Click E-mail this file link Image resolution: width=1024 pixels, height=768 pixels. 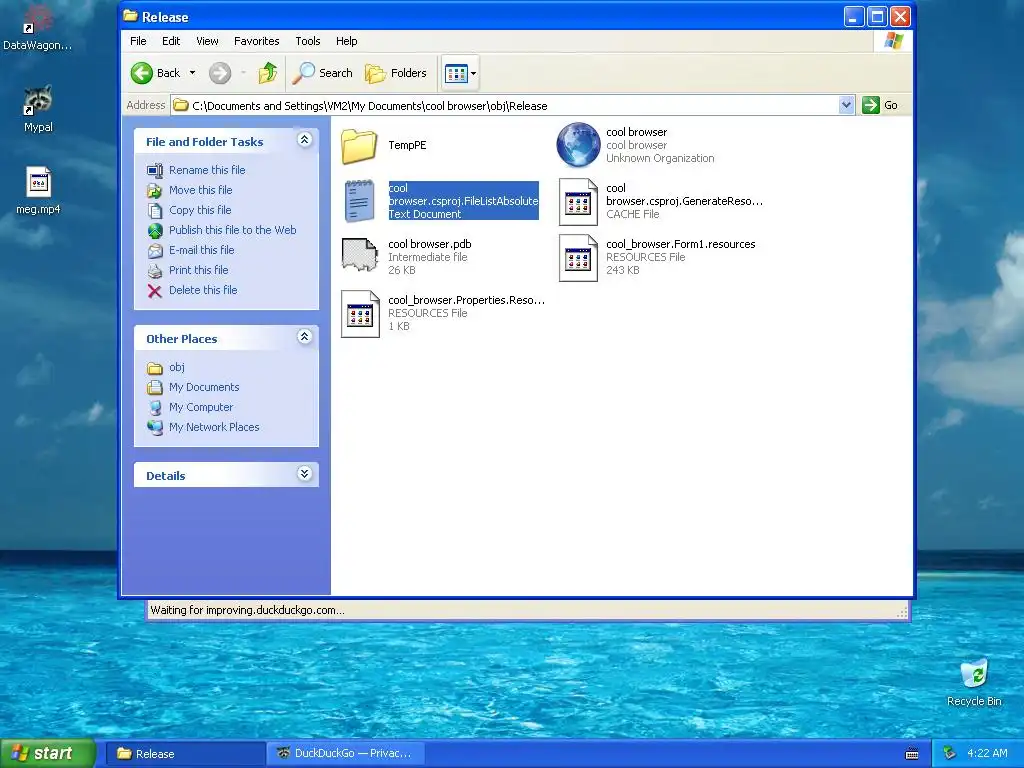point(201,250)
